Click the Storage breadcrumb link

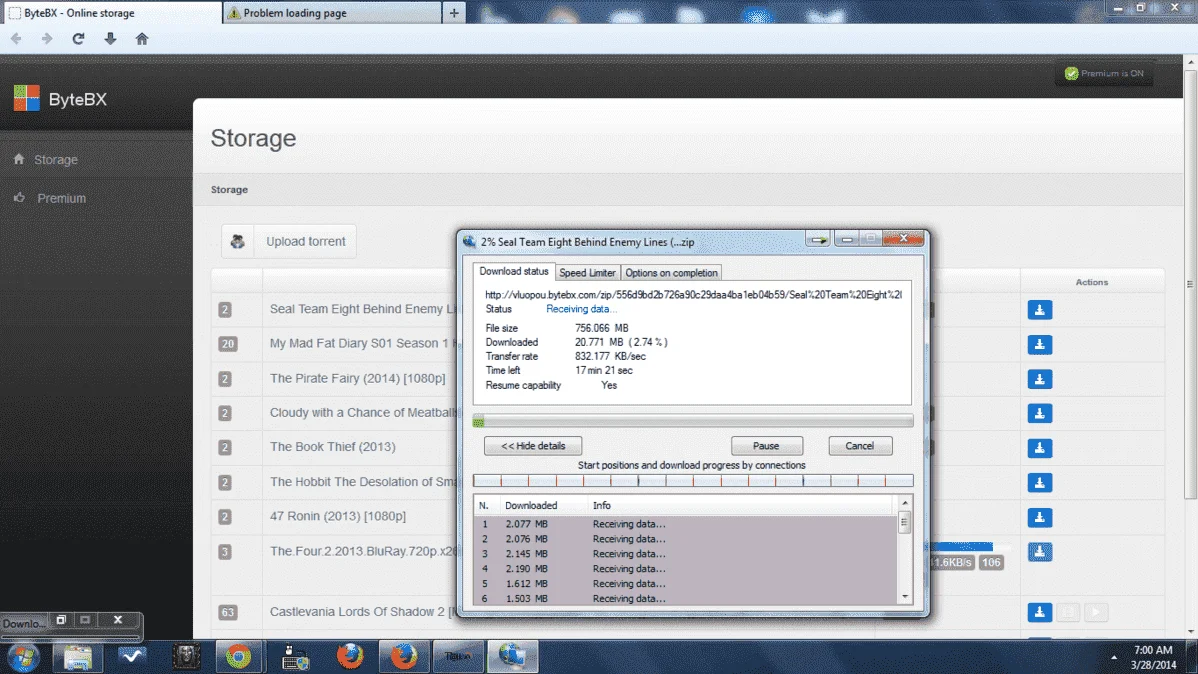229,190
